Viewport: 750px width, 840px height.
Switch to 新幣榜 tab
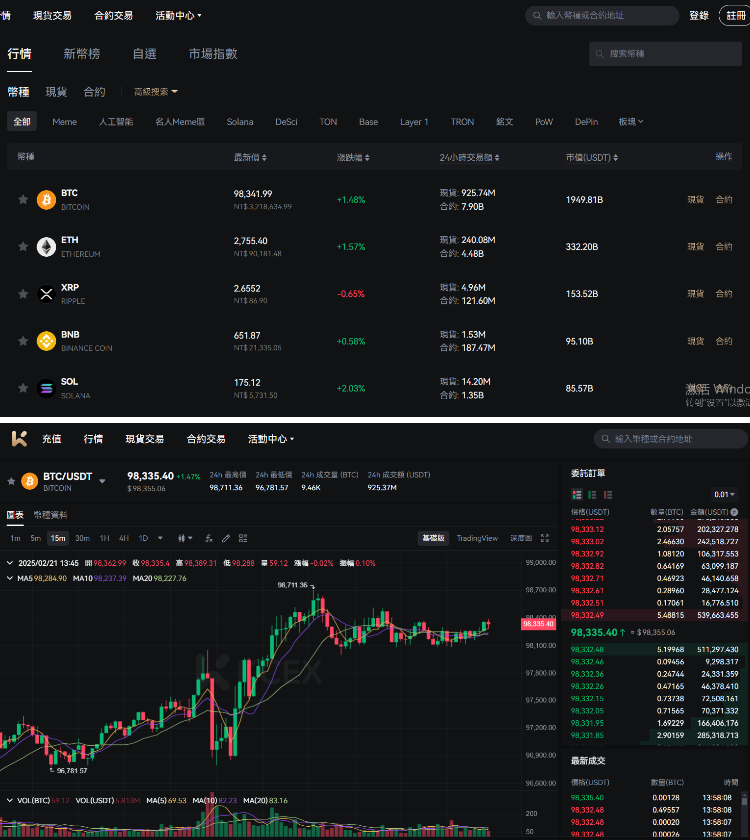click(82, 54)
